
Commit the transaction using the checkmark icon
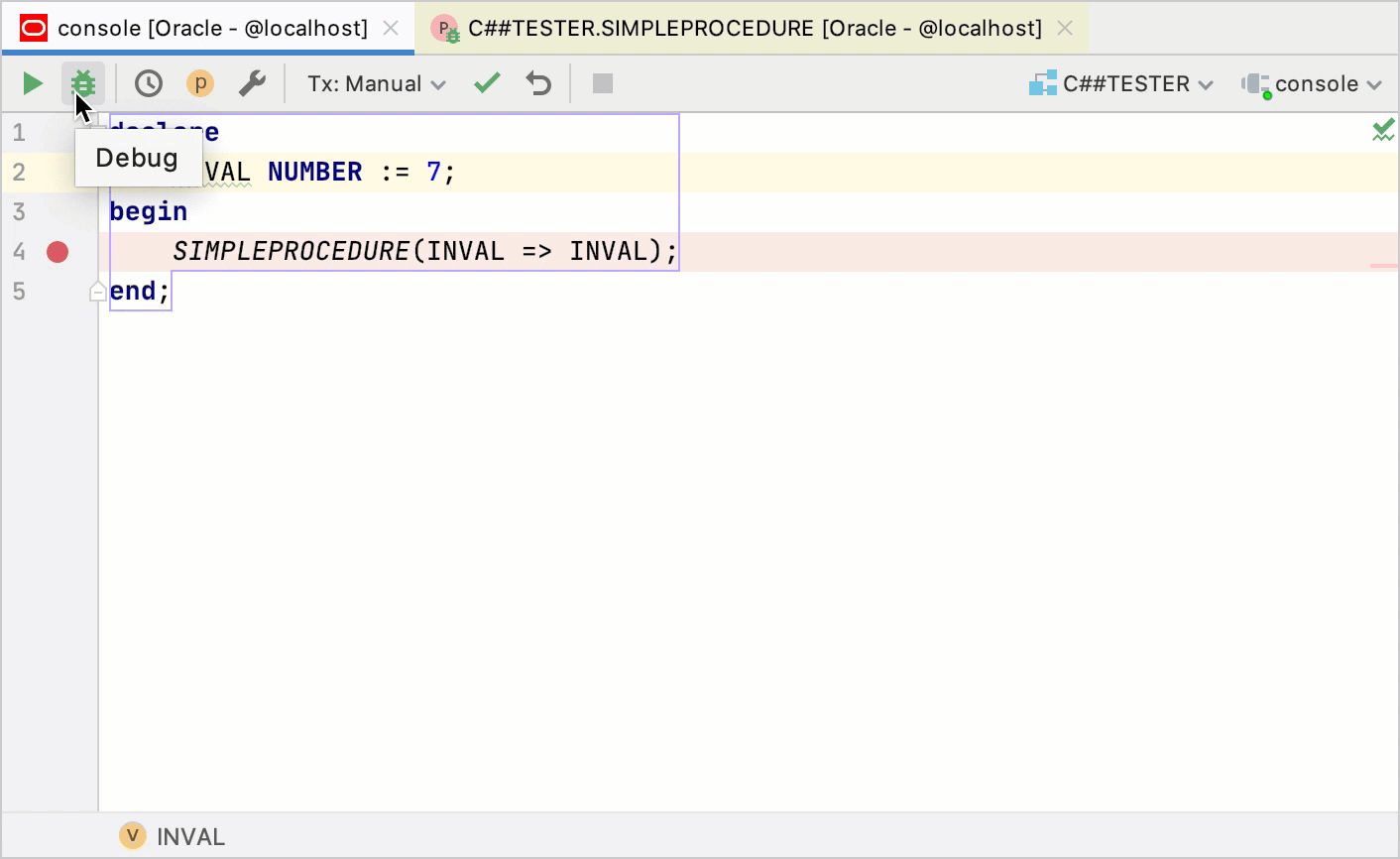pyautogui.click(x=486, y=83)
